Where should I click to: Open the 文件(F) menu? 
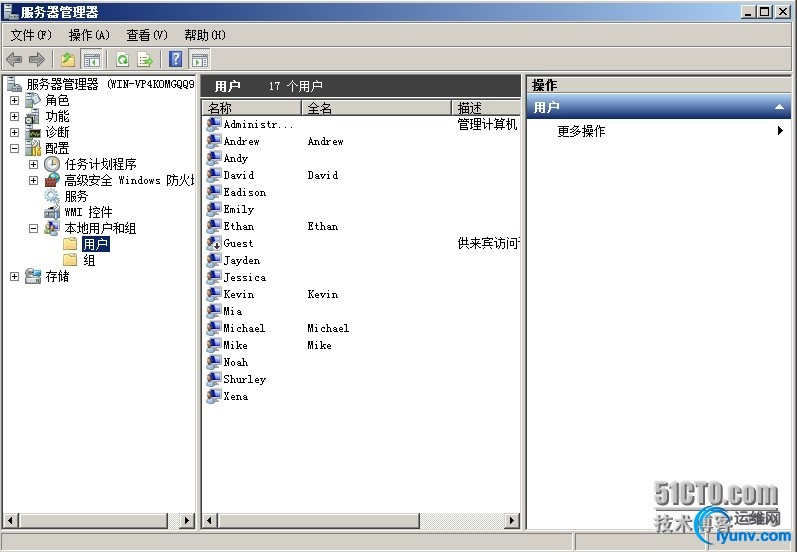(x=31, y=35)
